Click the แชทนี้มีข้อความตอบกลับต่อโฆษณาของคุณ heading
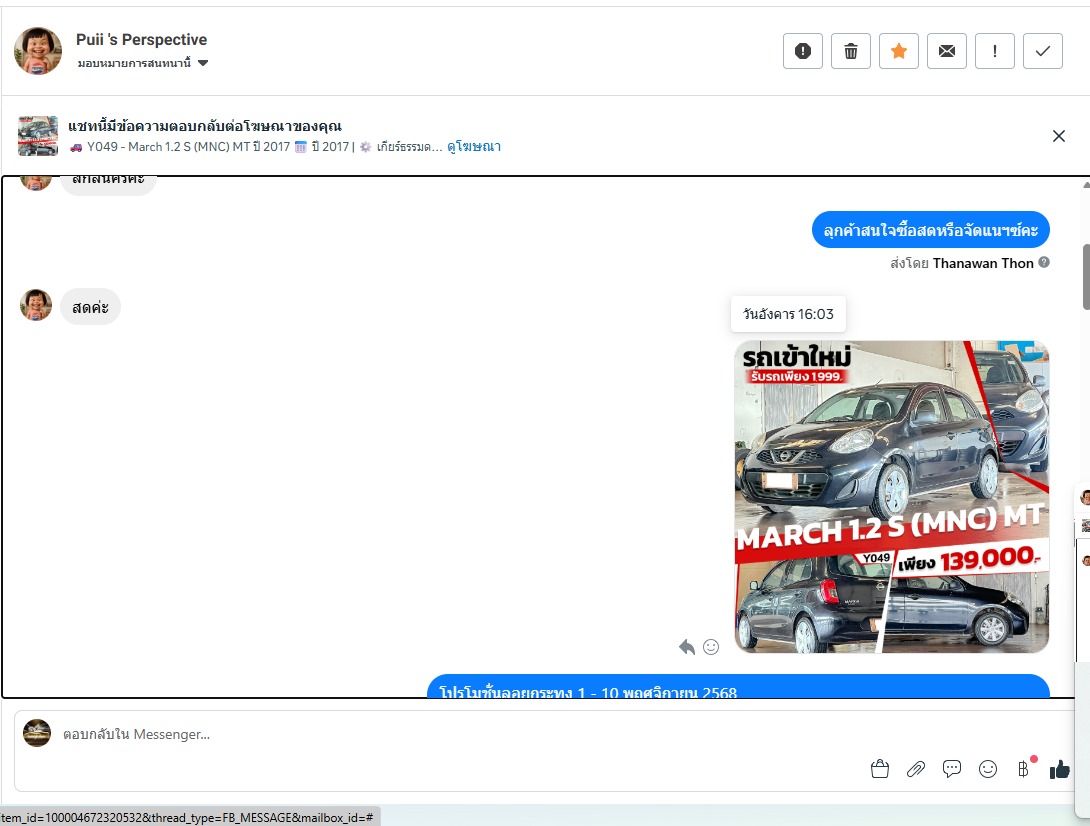This screenshot has width=1090, height=826. pos(205,127)
